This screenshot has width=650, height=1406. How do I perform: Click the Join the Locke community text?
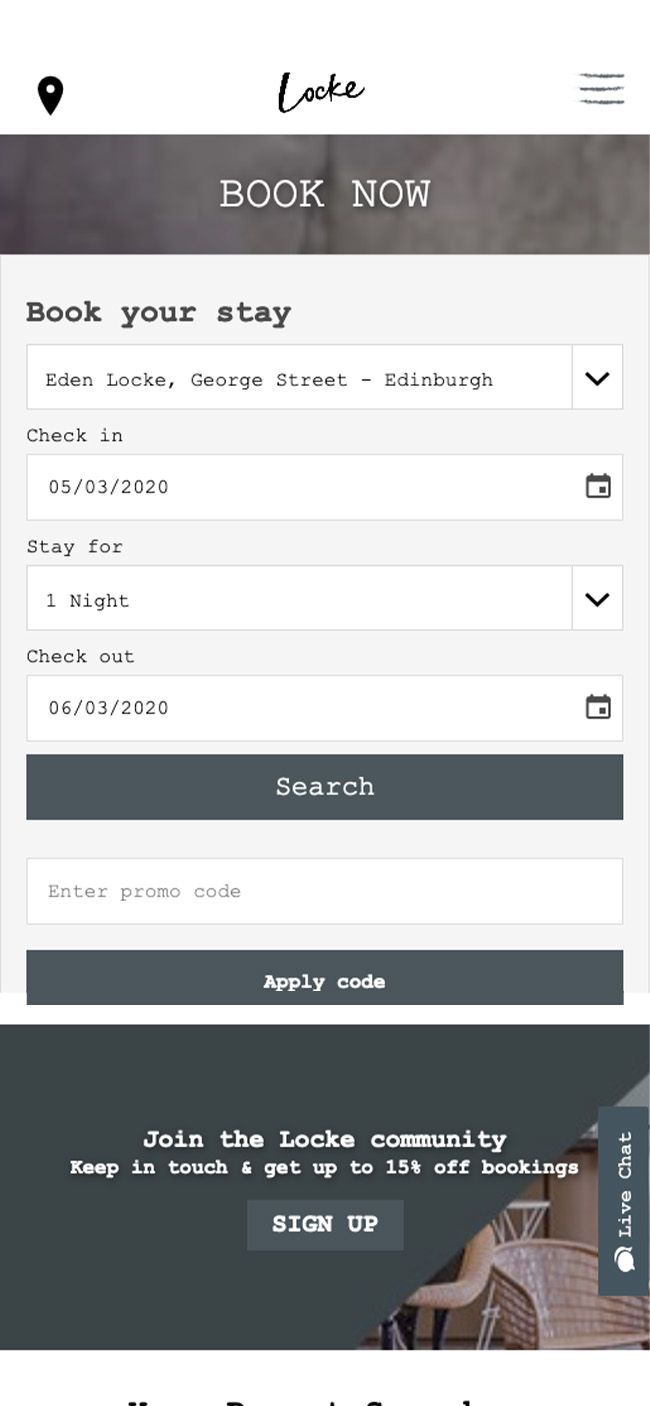click(324, 1139)
